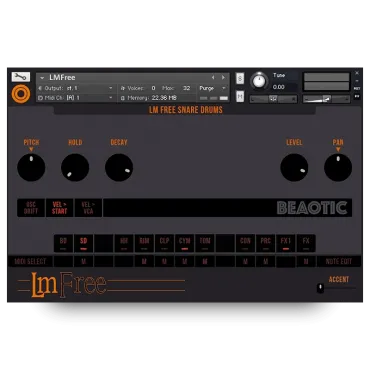This screenshot has height=370, width=370.
Task: Expand the Purge dropdown menu
Action: 213,88
